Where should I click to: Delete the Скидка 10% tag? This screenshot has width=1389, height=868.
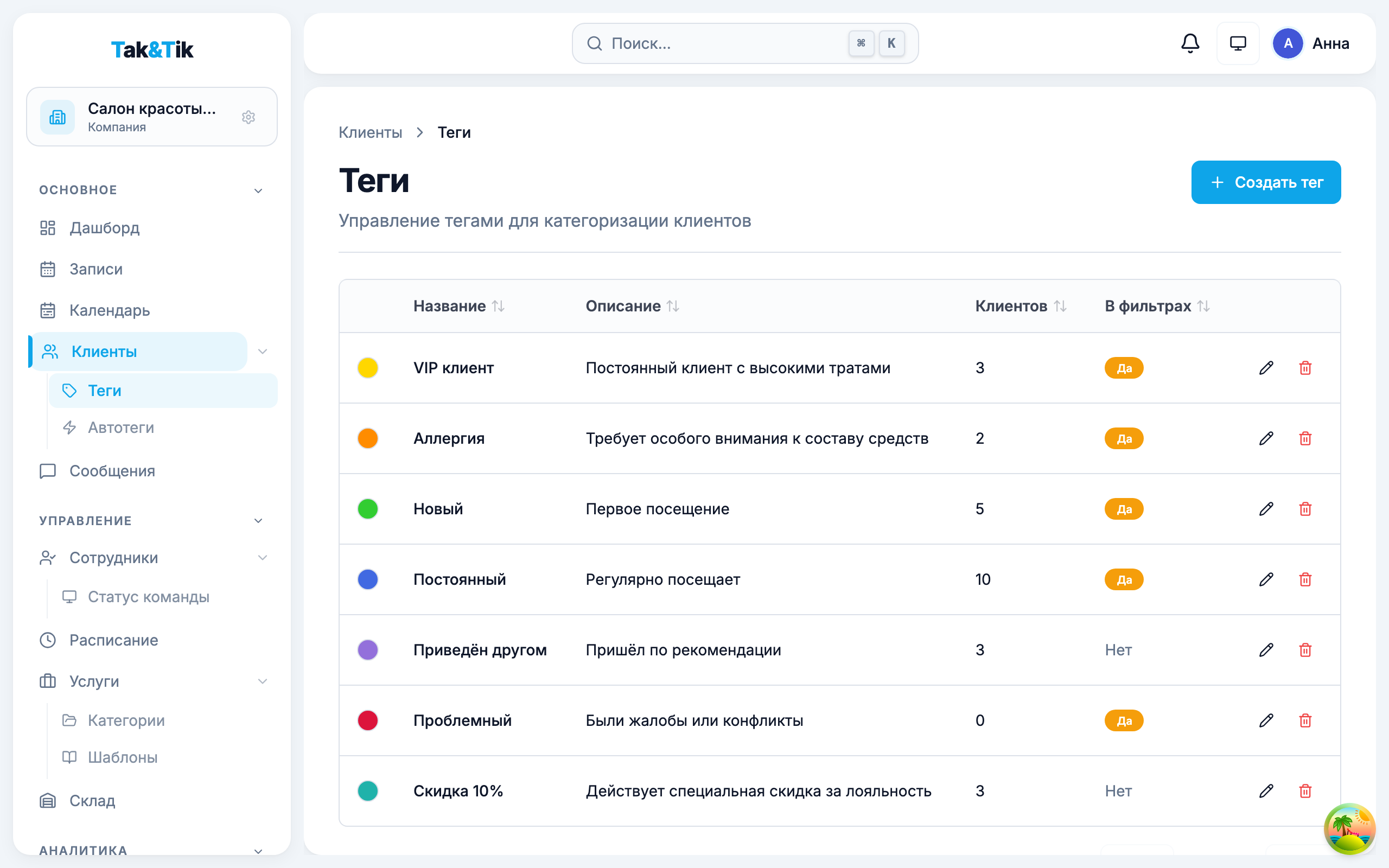(x=1305, y=791)
